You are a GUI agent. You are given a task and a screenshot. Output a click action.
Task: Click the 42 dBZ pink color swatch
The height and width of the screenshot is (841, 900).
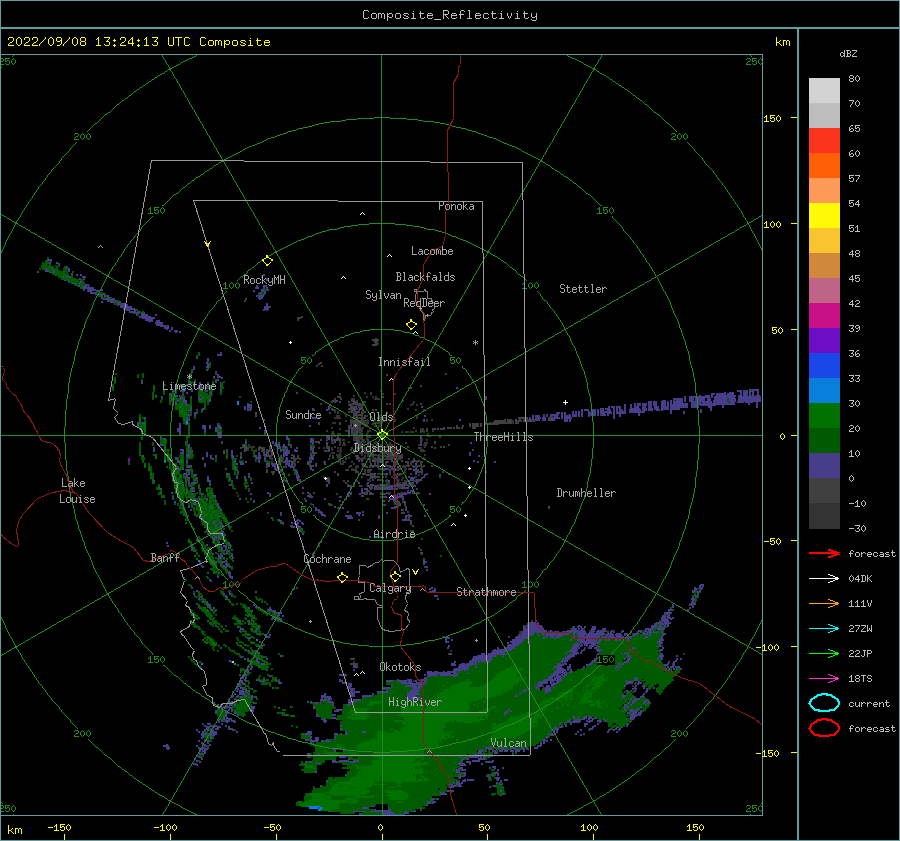click(824, 290)
